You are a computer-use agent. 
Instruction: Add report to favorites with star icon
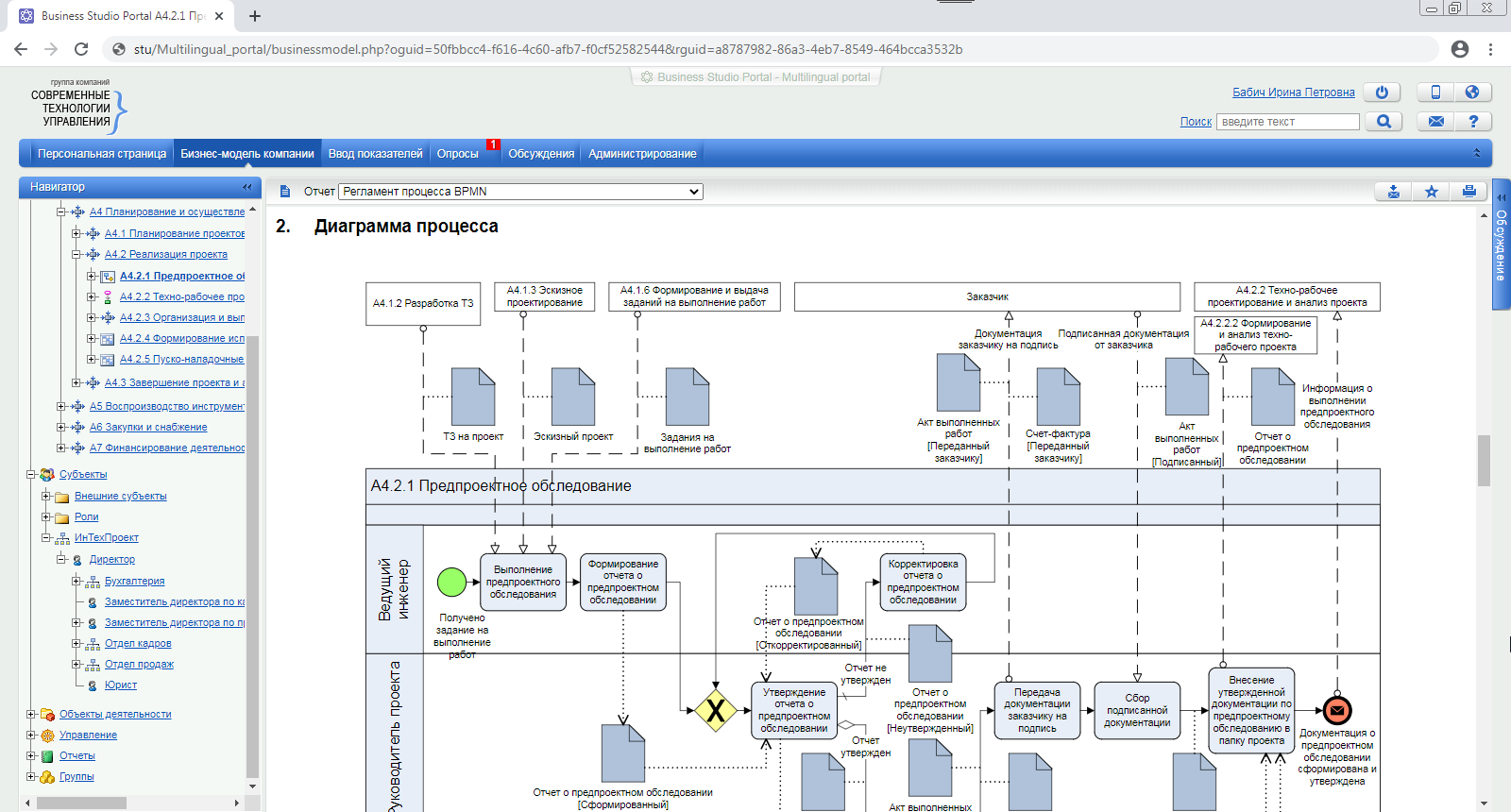1432,192
